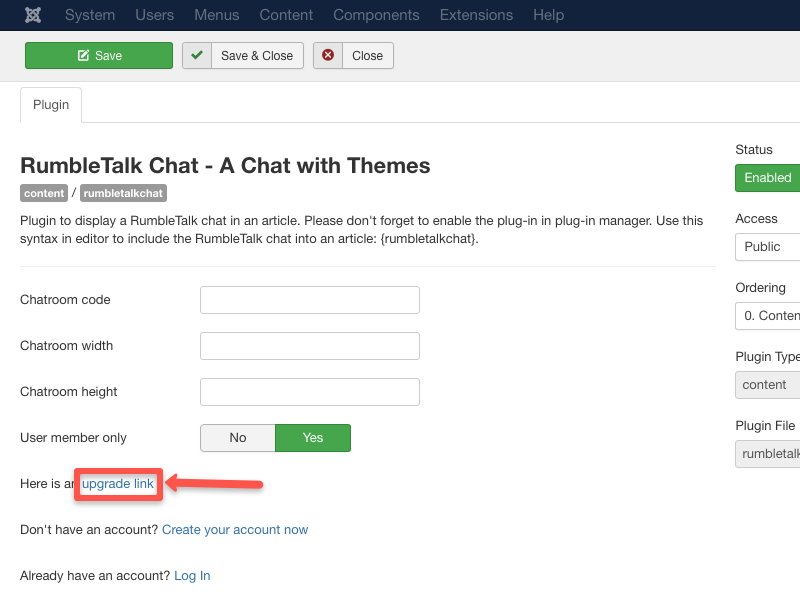Screen dimensions: 800x600
Task: Open the Extensions menu
Action: (x=476, y=15)
